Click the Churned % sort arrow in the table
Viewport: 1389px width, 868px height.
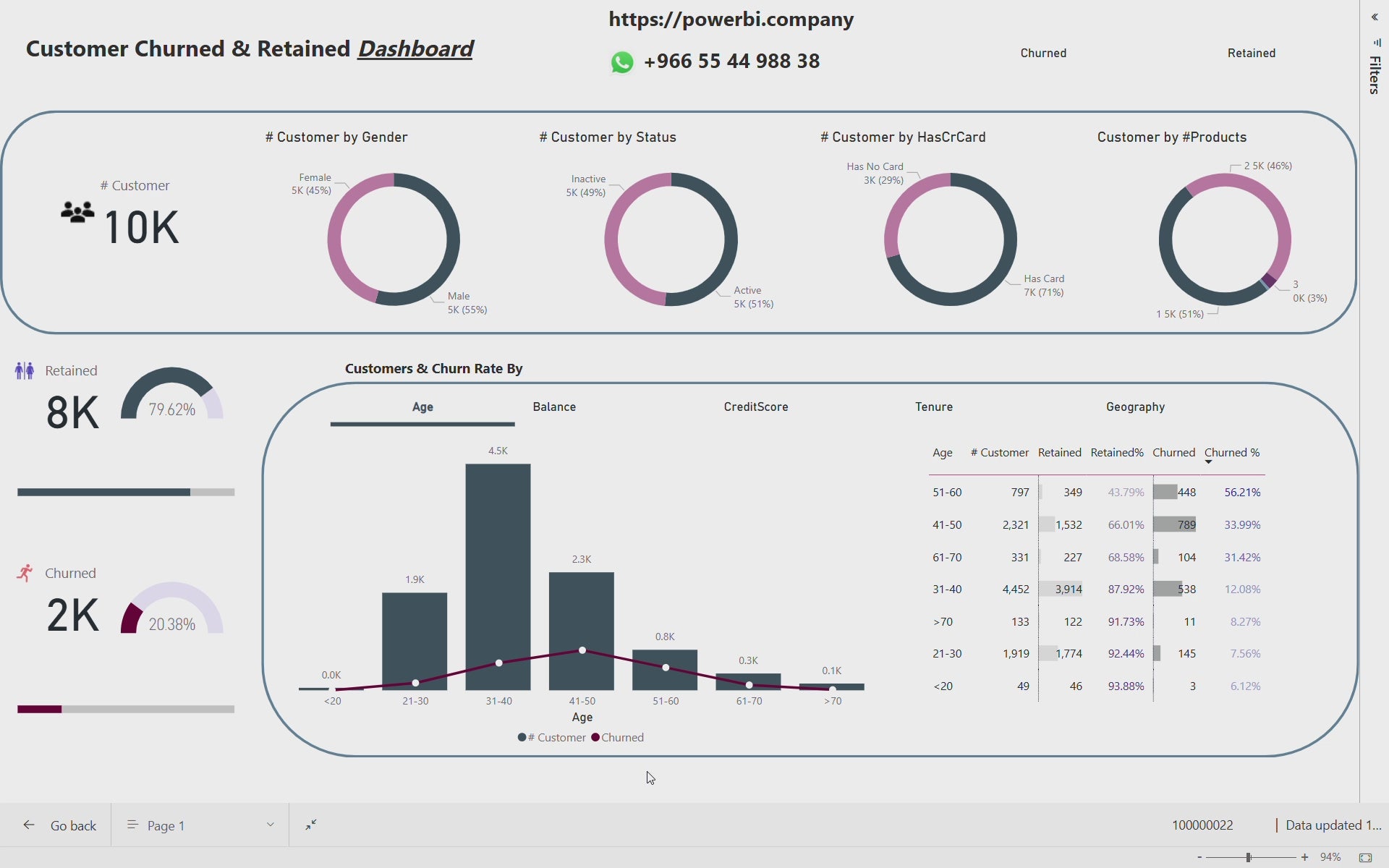pyautogui.click(x=1209, y=461)
